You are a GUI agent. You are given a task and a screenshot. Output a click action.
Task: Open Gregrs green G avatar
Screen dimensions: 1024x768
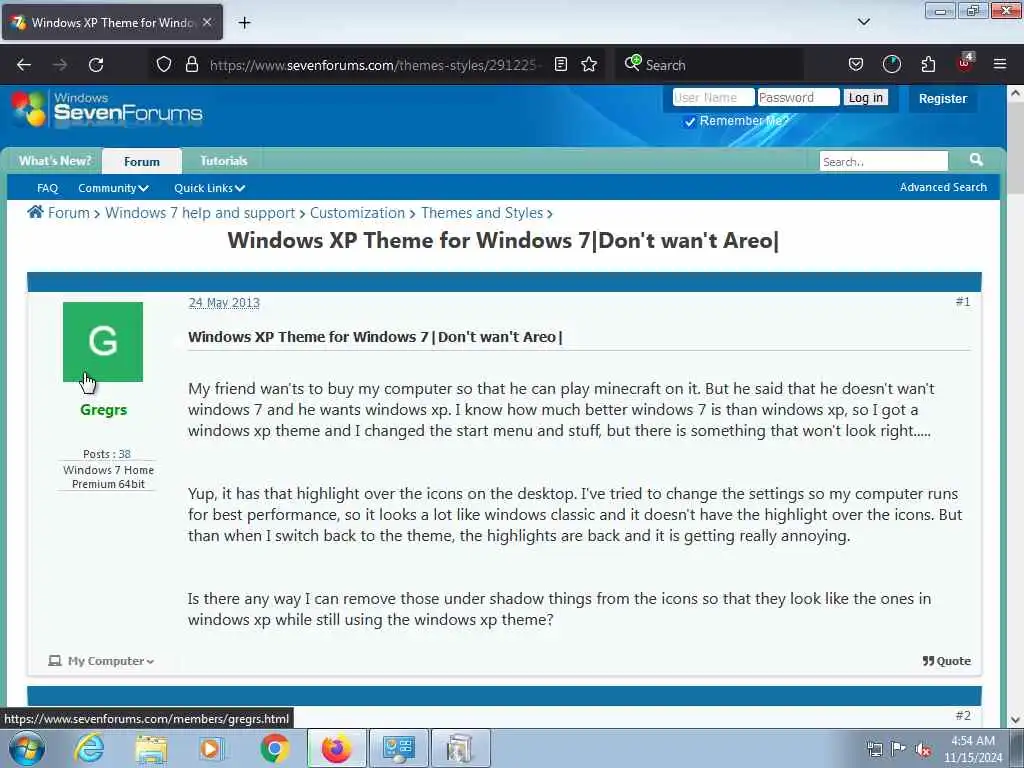103,342
